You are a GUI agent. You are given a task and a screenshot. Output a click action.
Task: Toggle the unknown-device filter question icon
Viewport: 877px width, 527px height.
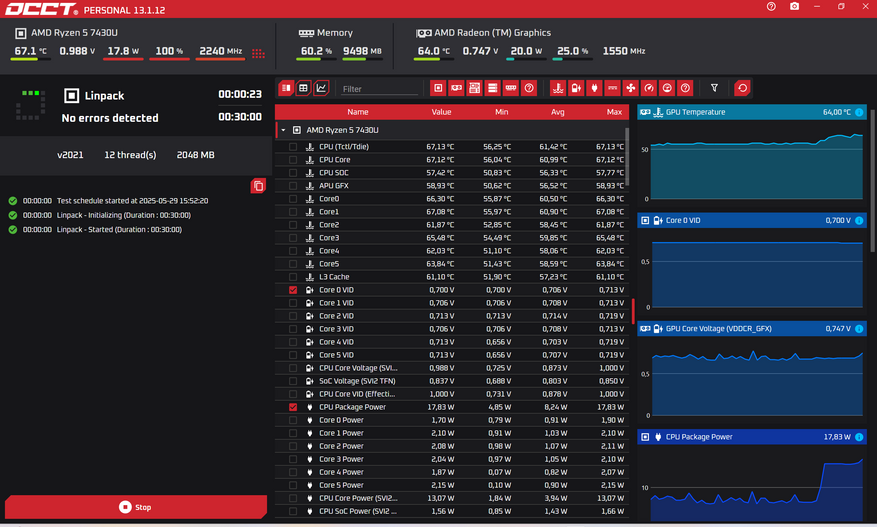coord(529,88)
